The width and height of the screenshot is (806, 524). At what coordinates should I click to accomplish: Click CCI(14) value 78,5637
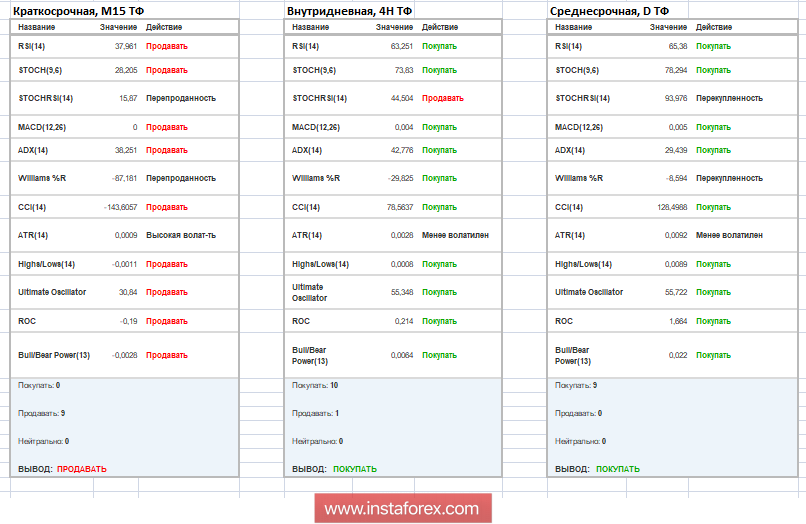coord(400,207)
